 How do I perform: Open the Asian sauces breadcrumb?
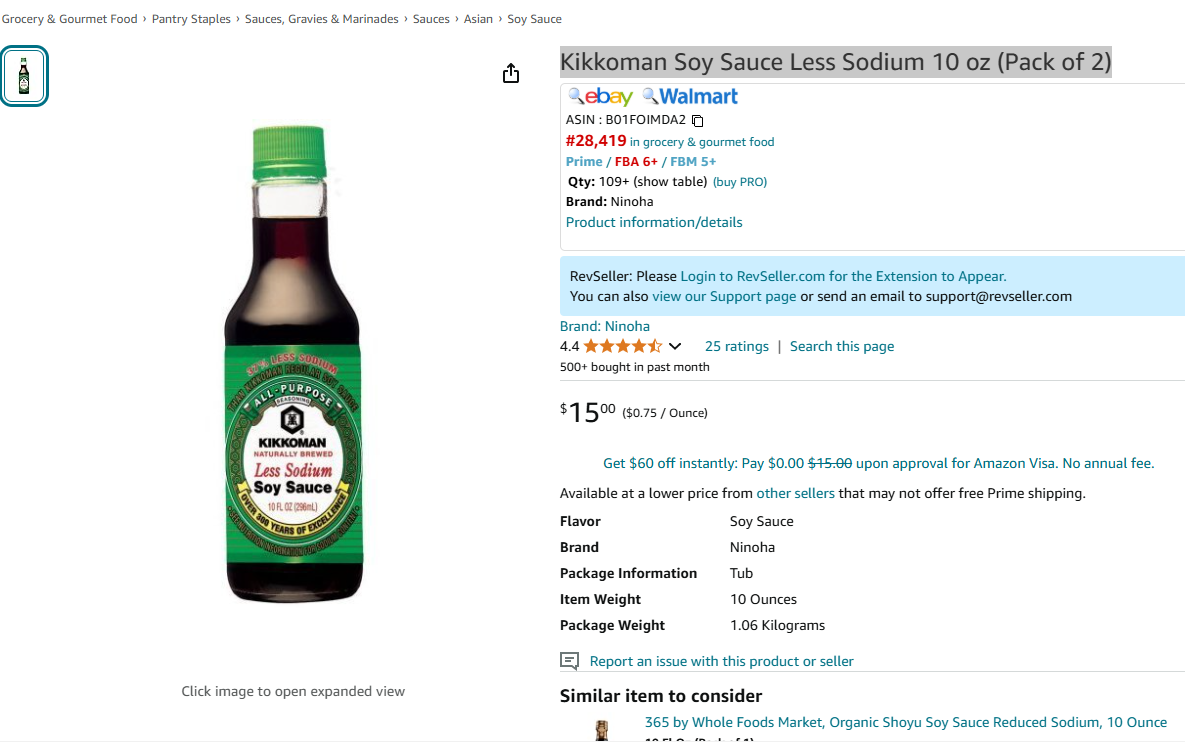478,19
